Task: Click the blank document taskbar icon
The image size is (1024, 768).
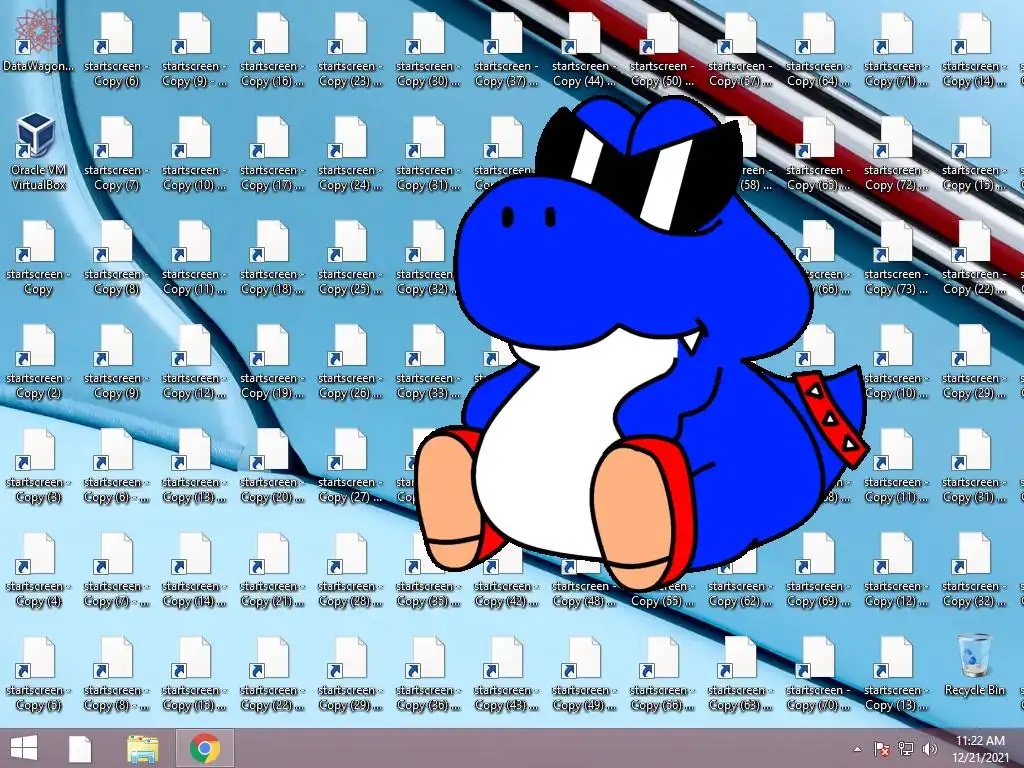Action: [x=80, y=748]
